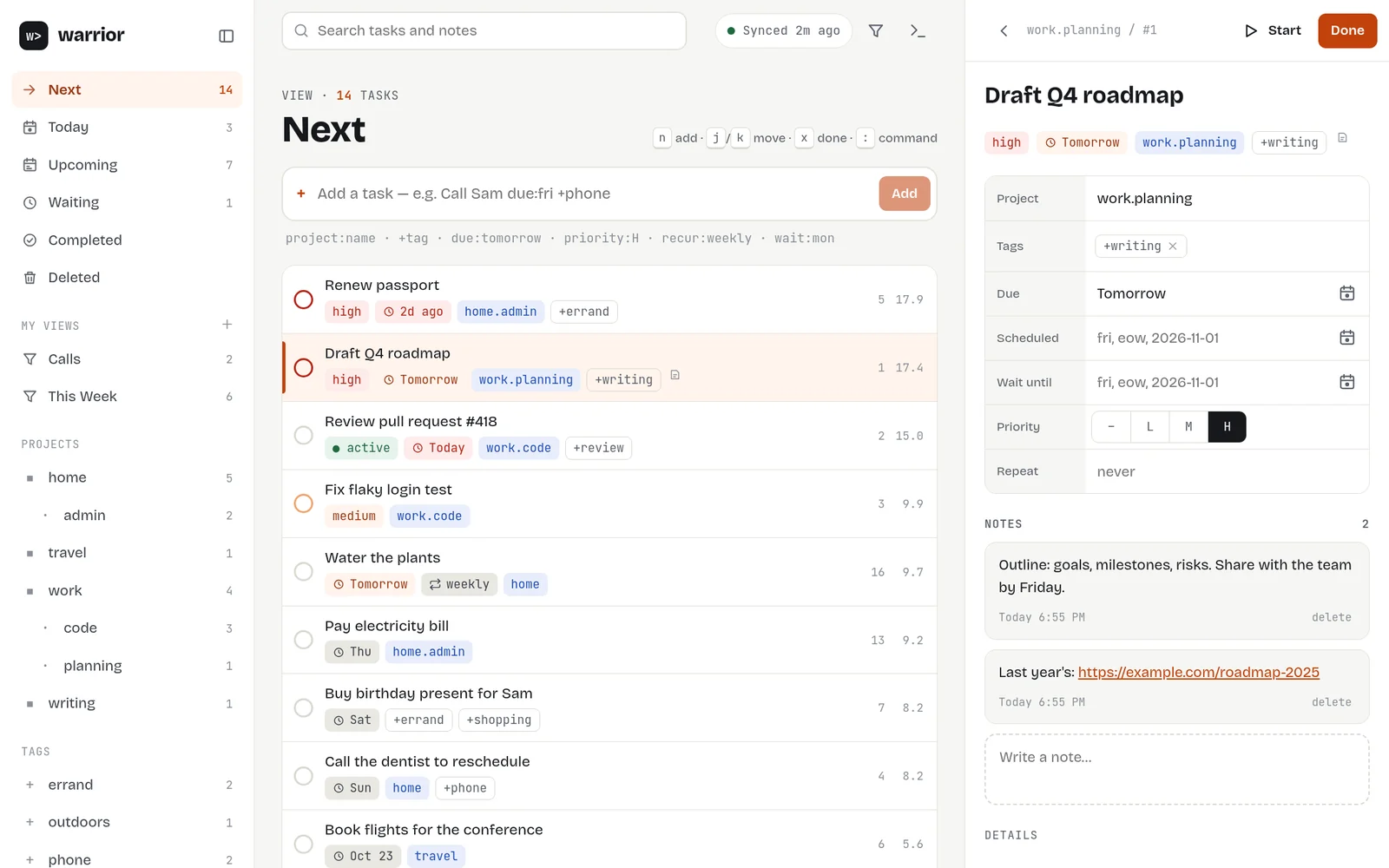This screenshot has width=1389, height=868.
Task: Click the Write a note text area
Action: 1176,769
